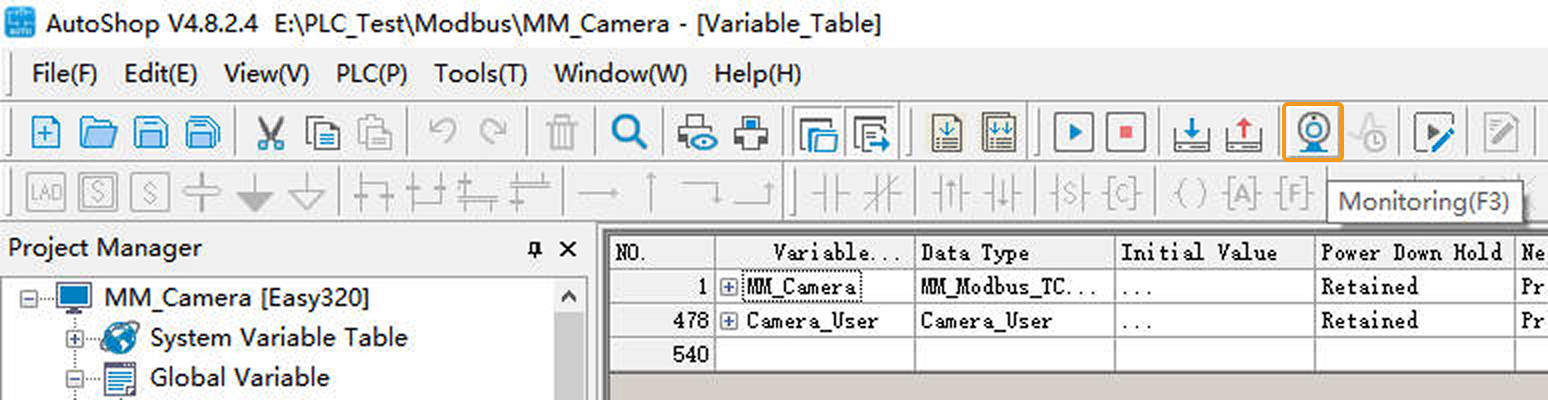Click the Download to PLC icon
Image resolution: width=1548 pixels, height=400 pixels.
click(1191, 132)
